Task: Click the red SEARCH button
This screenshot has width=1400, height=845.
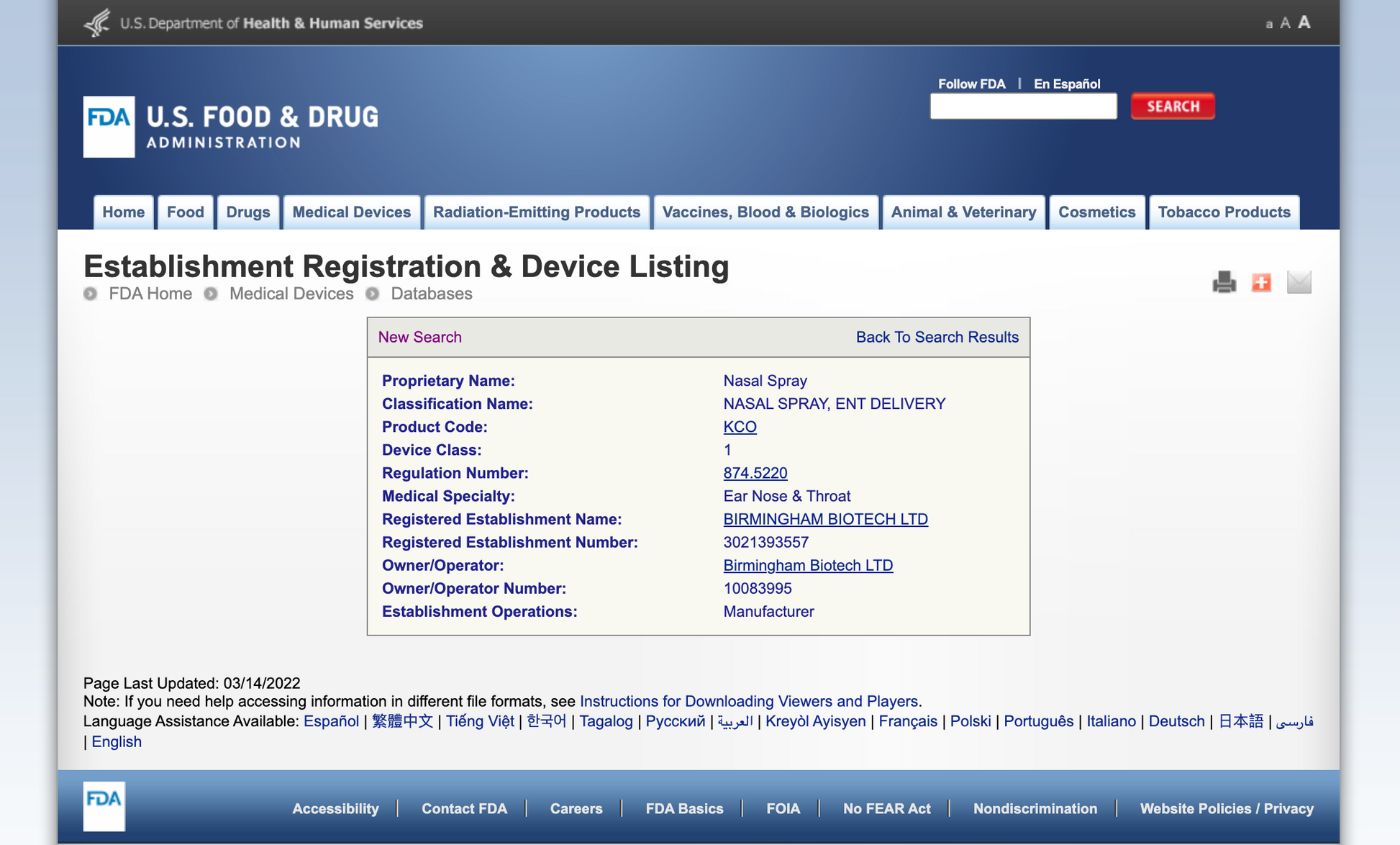Action: [x=1173, y=107]
